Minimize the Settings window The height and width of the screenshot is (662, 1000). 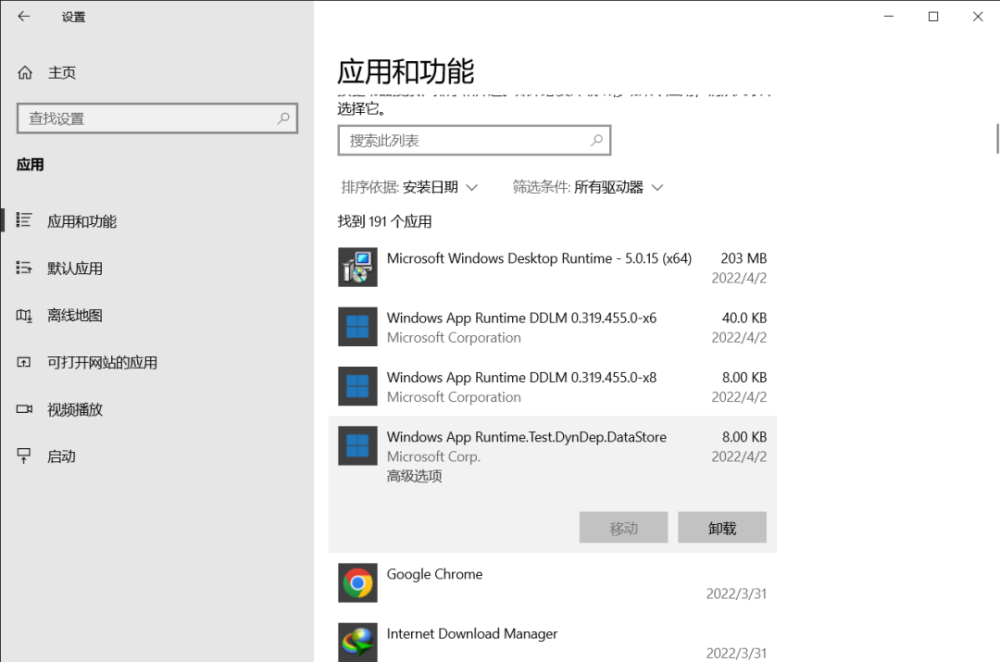pos(888,17)
